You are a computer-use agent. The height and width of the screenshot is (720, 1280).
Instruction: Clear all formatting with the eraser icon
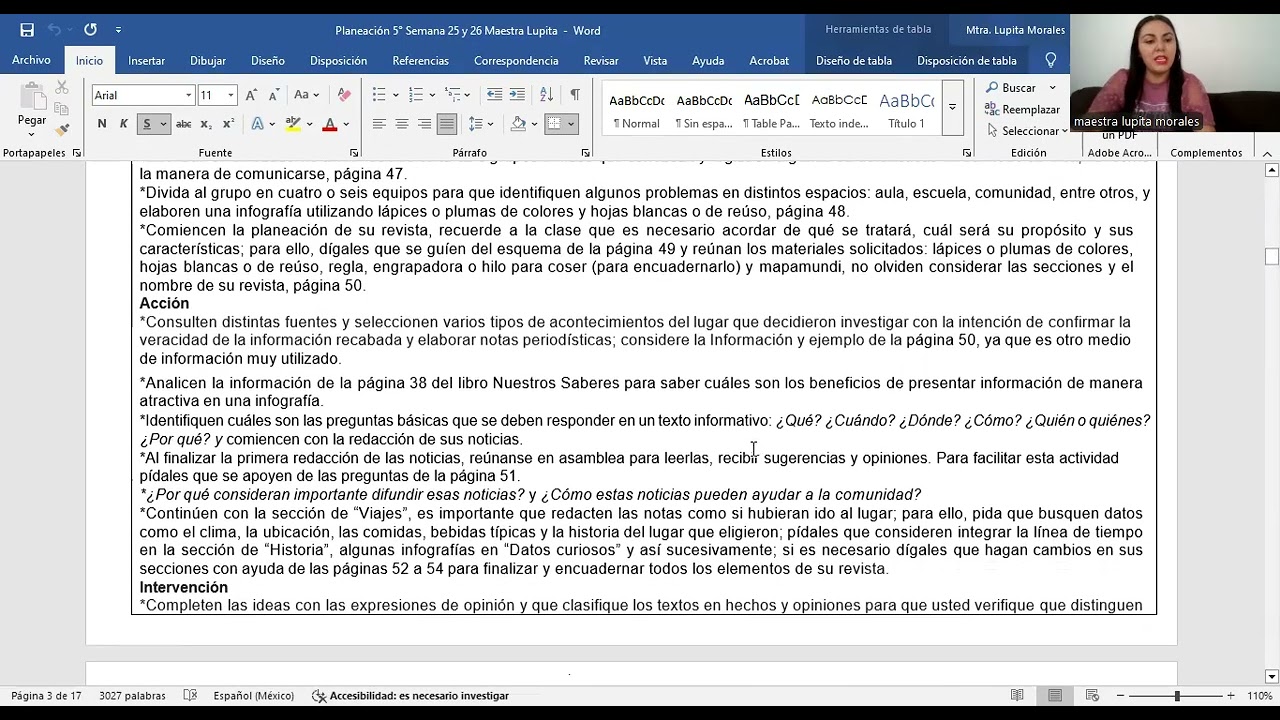(x=344, y=95)
